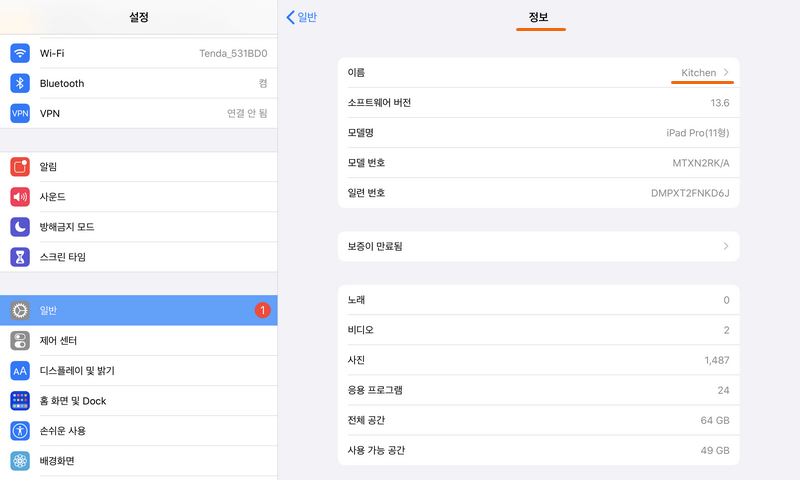Tap the device name value Kitchen
800x480 pixels.
point(698,72)
